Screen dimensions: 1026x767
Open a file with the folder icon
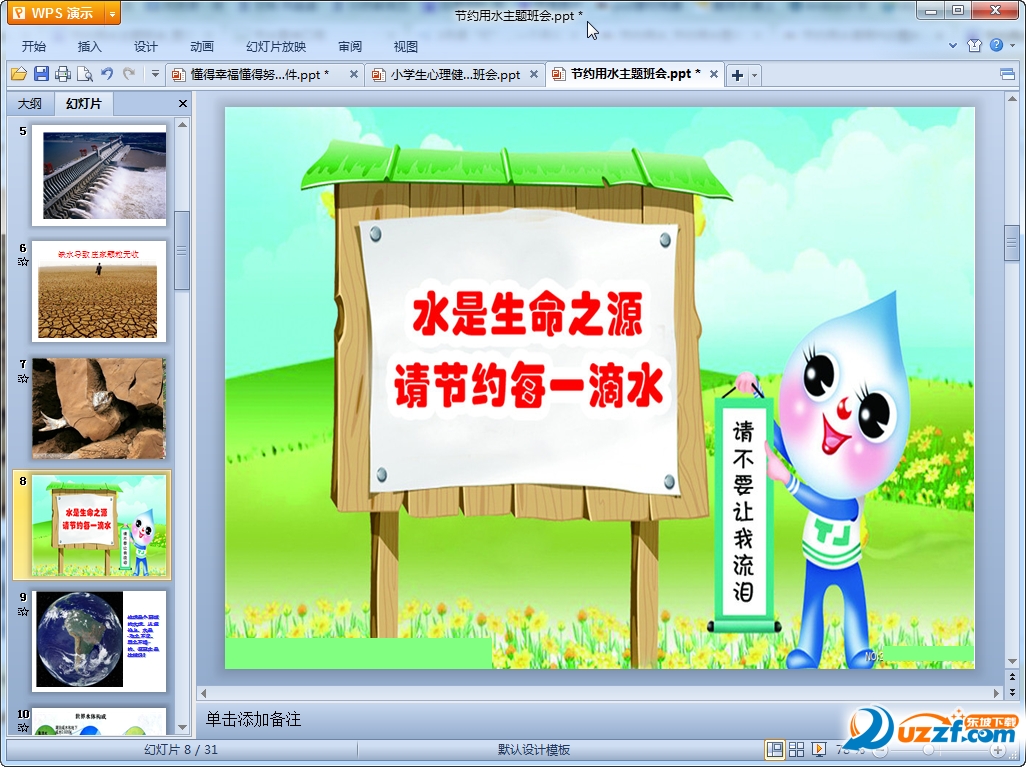(x=18, y=75)
